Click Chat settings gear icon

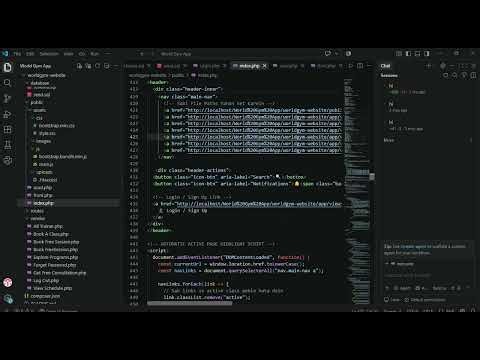click(x=443, y=66)
